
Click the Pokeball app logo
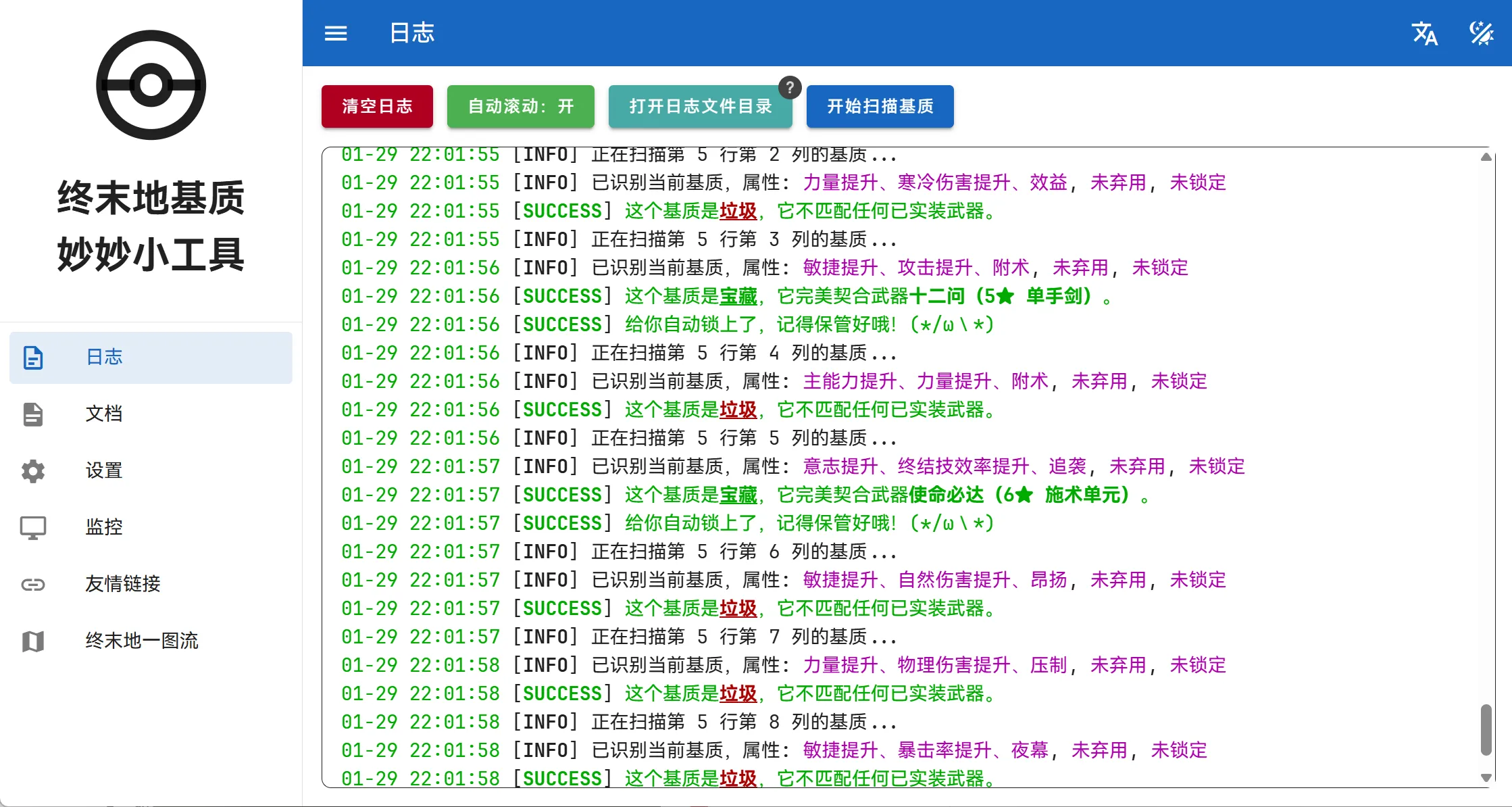point(150,83)
